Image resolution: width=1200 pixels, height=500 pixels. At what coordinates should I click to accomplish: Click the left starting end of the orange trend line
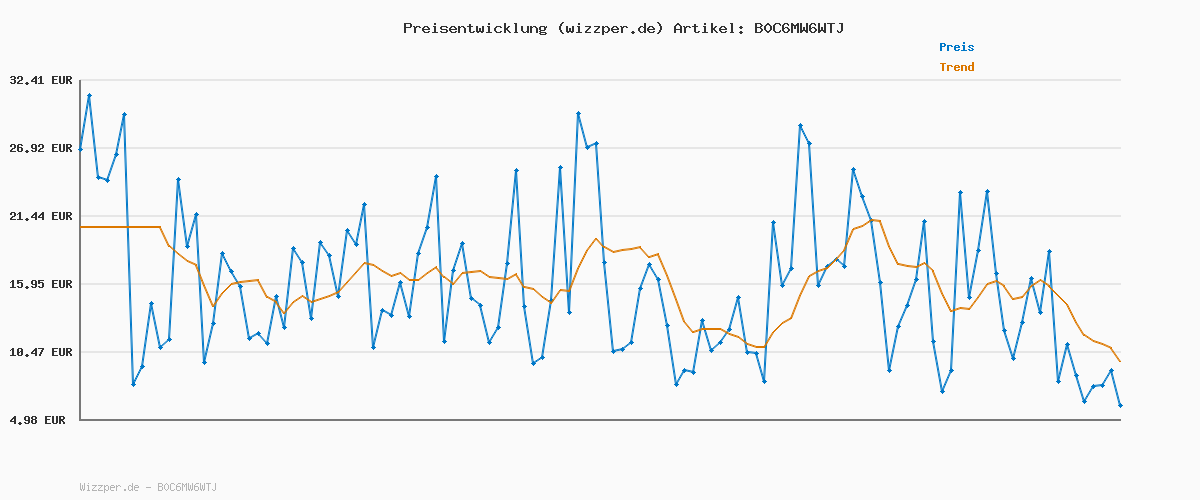81,227
